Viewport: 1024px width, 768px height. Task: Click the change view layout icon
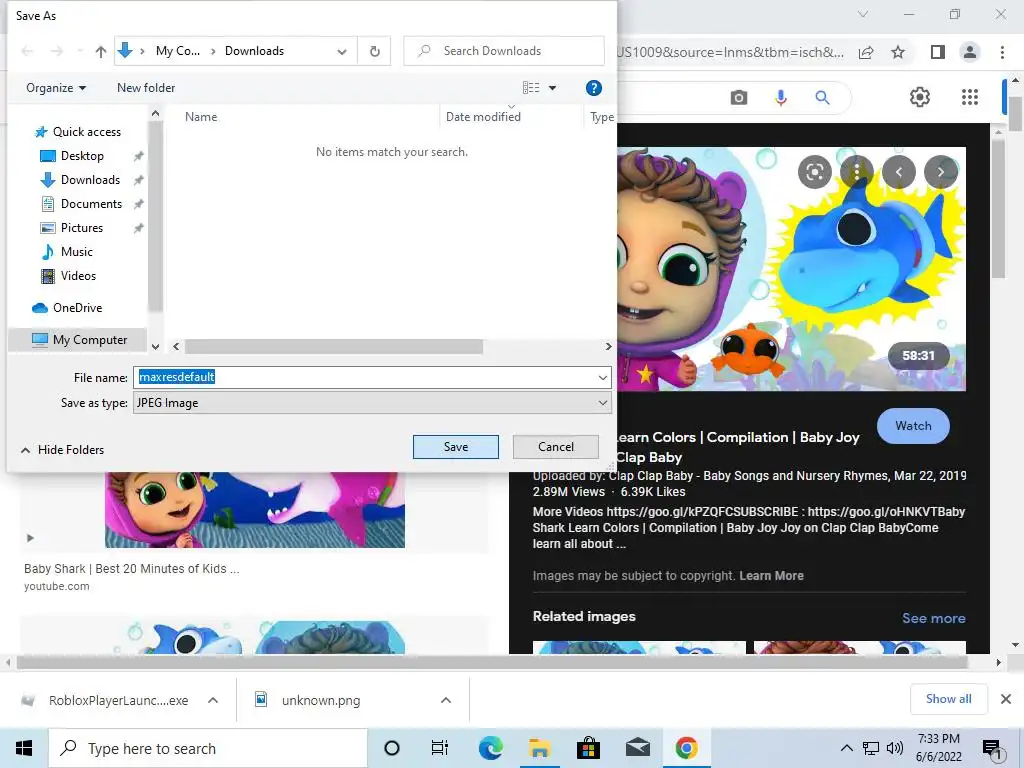531,88
